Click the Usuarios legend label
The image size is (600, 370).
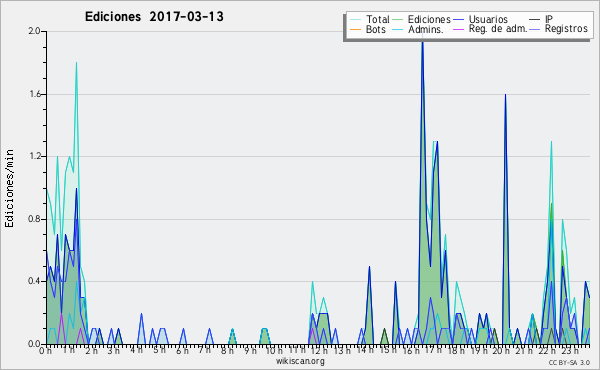point(488,19)
